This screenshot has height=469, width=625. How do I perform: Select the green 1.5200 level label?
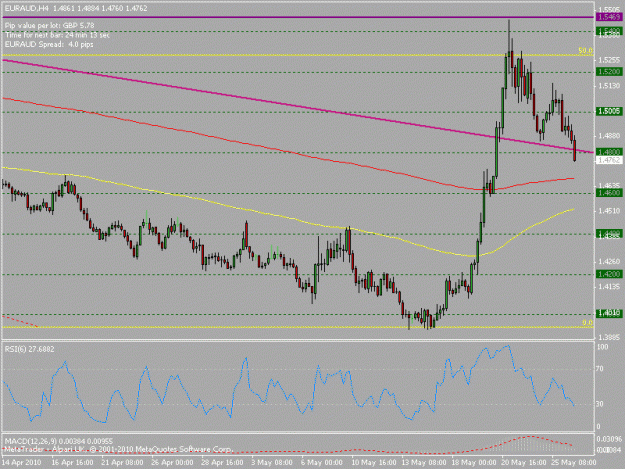[x=609, y=71]
